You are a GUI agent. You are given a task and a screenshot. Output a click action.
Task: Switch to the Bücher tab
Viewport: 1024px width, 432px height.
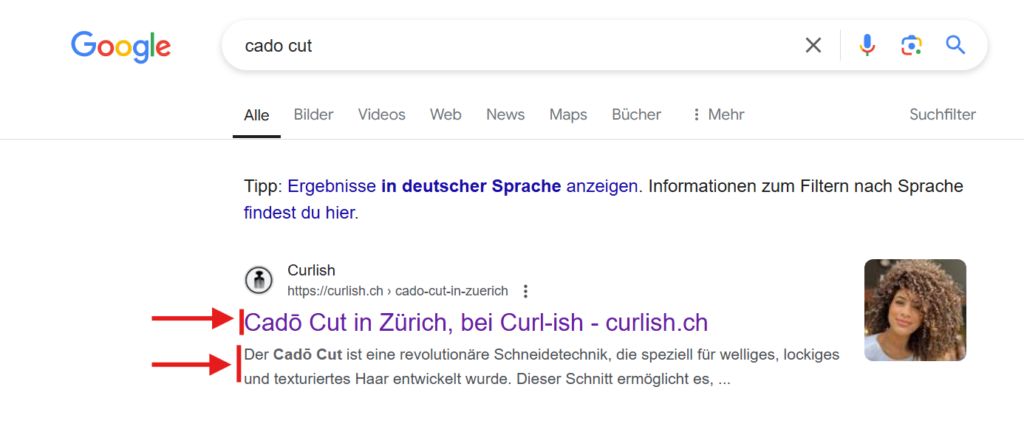(x=636, y=115)
